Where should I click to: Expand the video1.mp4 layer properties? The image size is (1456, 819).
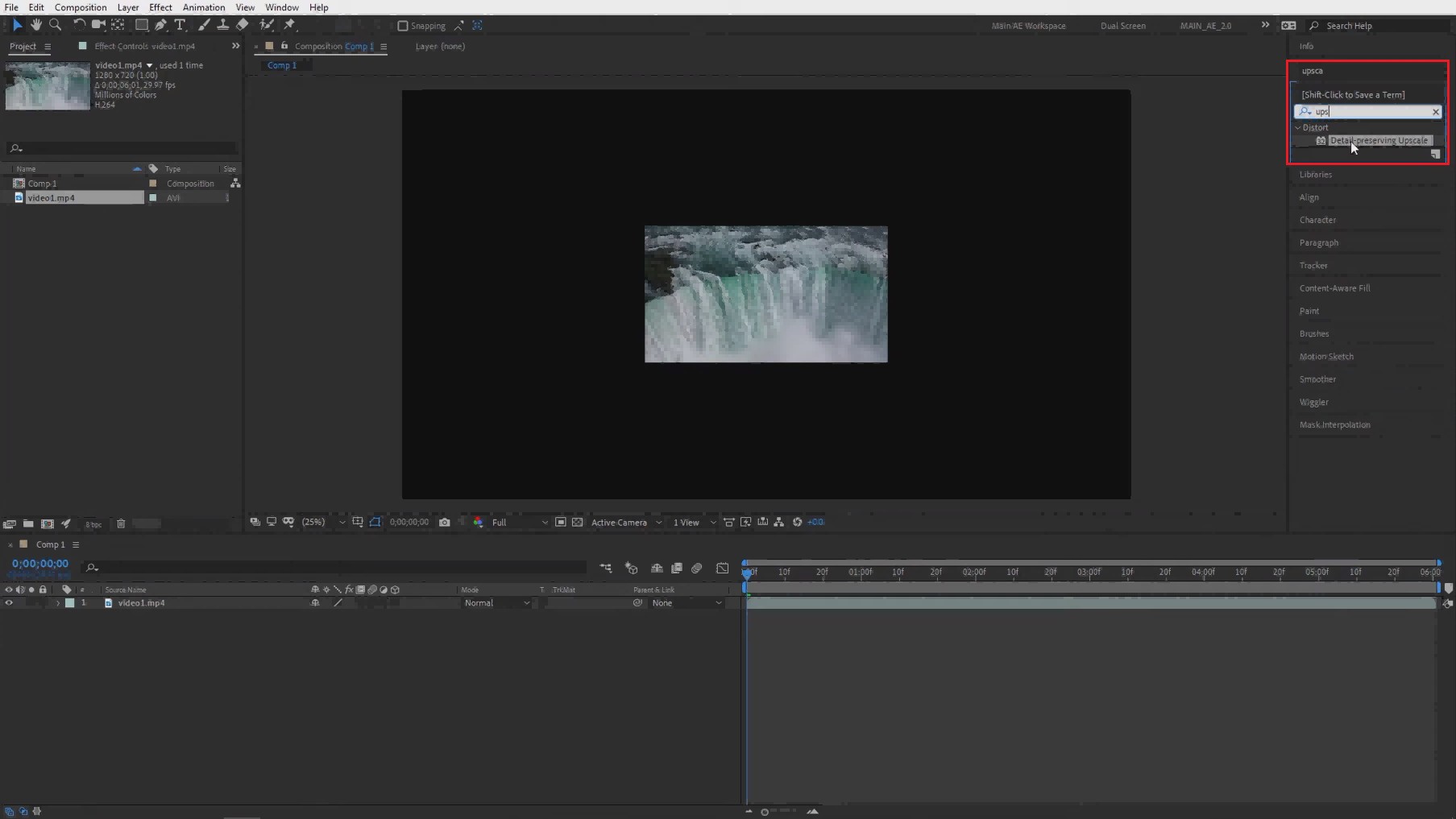click(x=57, y=602)
